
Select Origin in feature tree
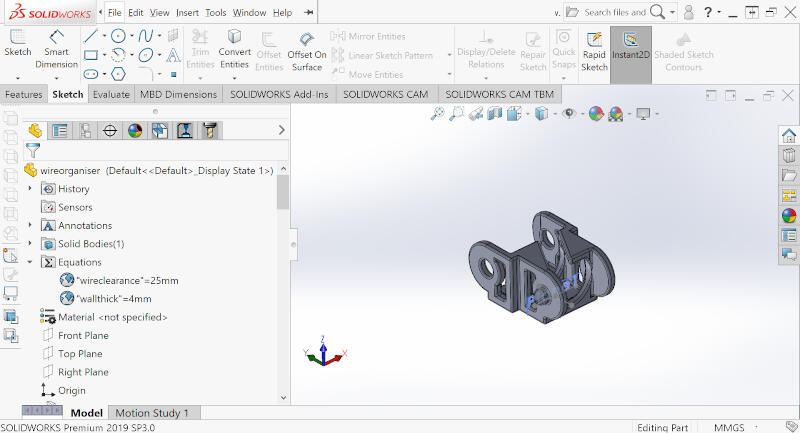(x=63, y=390)
